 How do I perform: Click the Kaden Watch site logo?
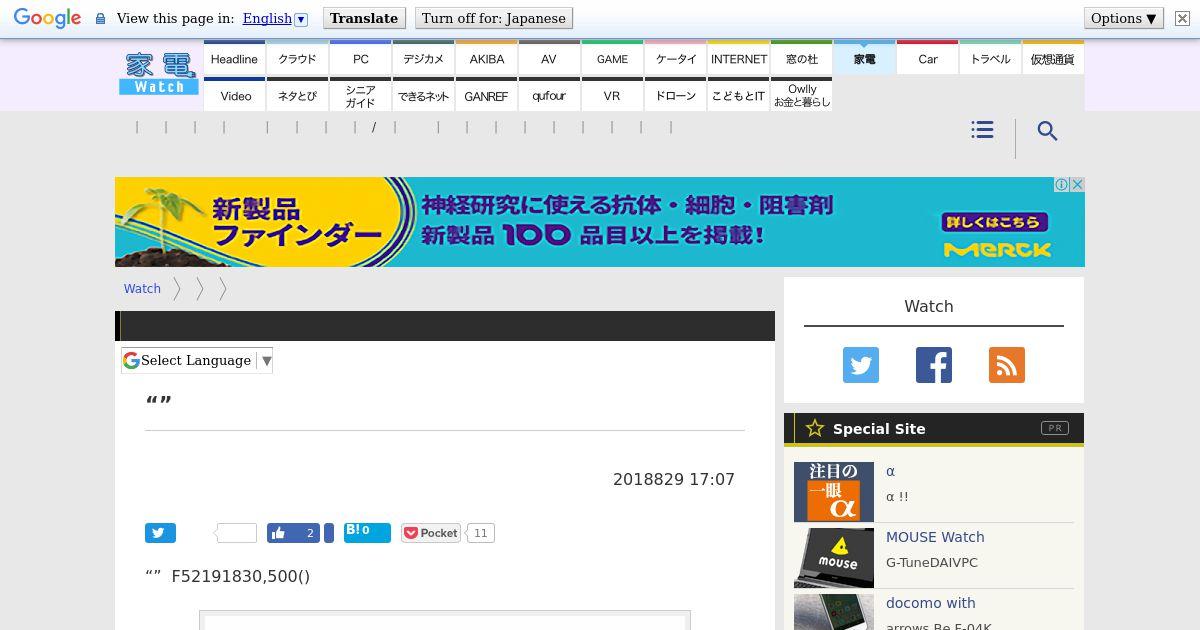pyautogui.click(x=158, y=74)
